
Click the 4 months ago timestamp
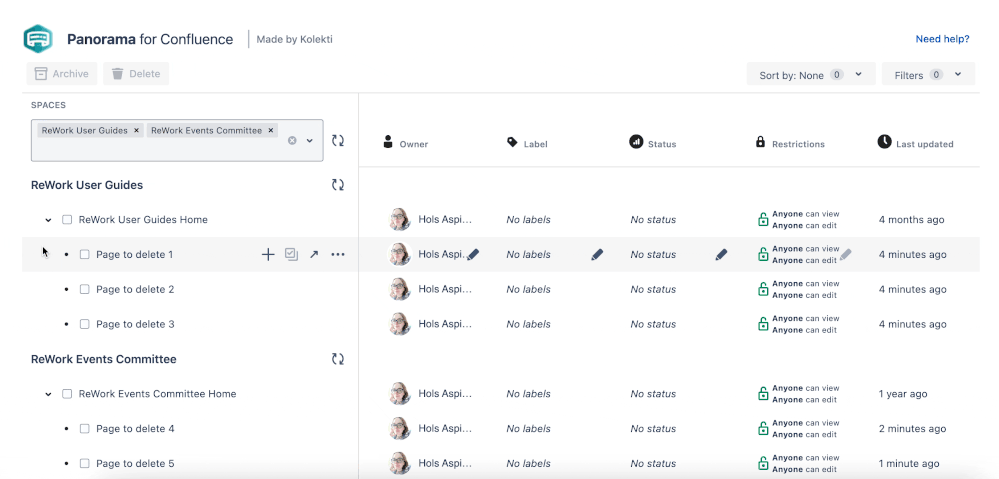pos(912,220)
